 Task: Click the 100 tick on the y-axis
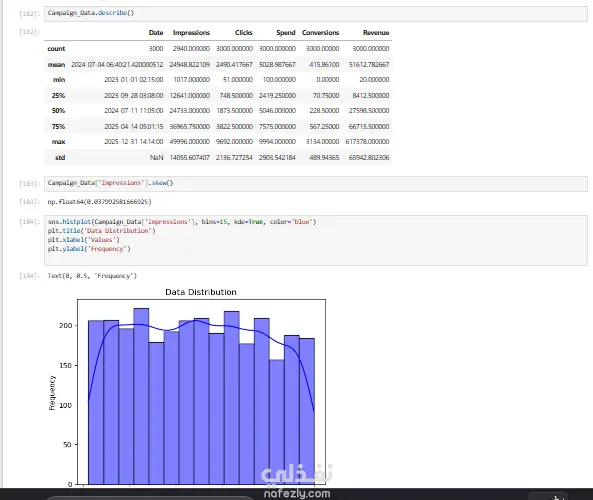(x=65, y=405)
